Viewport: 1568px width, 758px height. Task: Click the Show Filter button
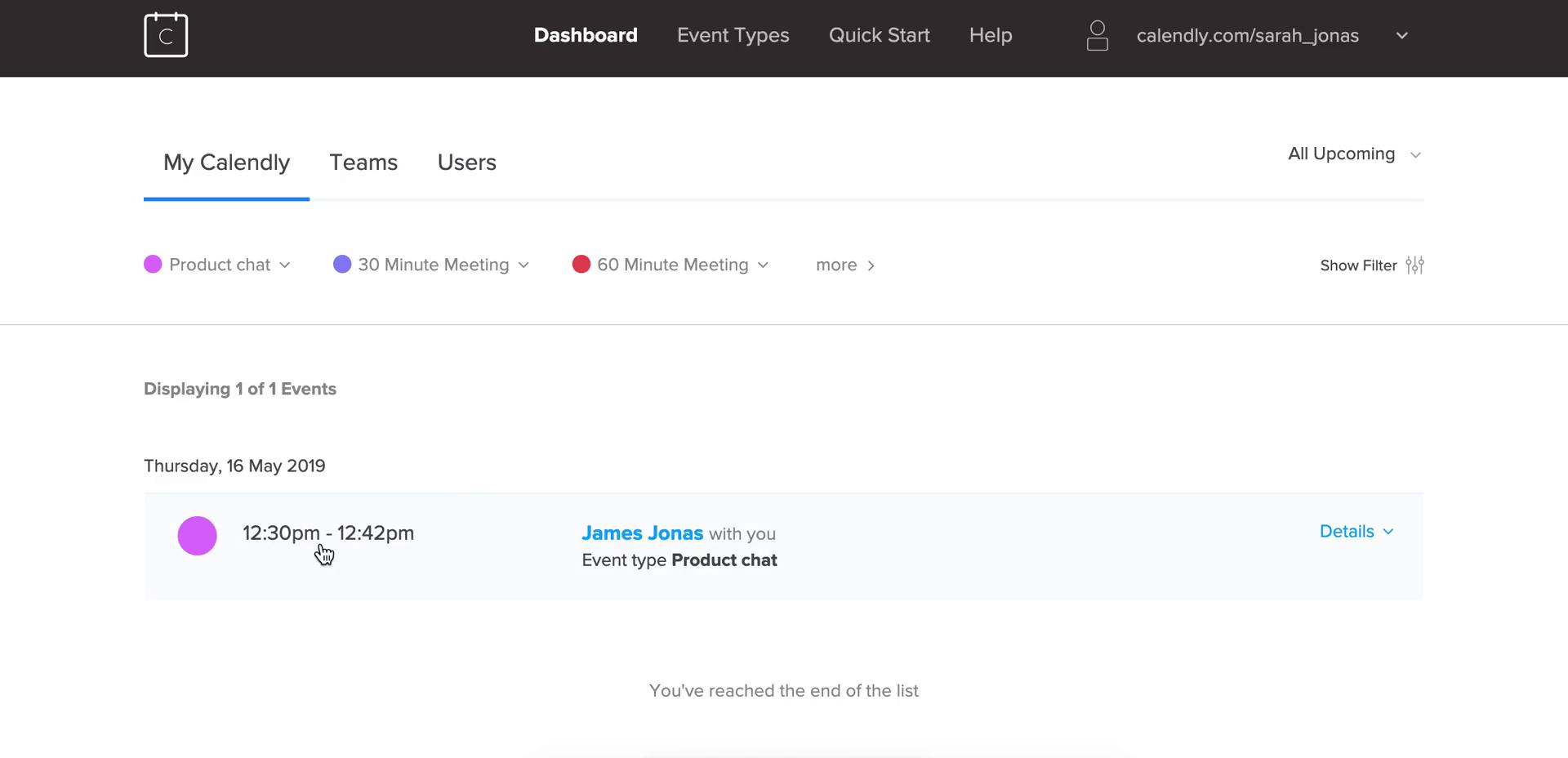tap(1358, 265)
